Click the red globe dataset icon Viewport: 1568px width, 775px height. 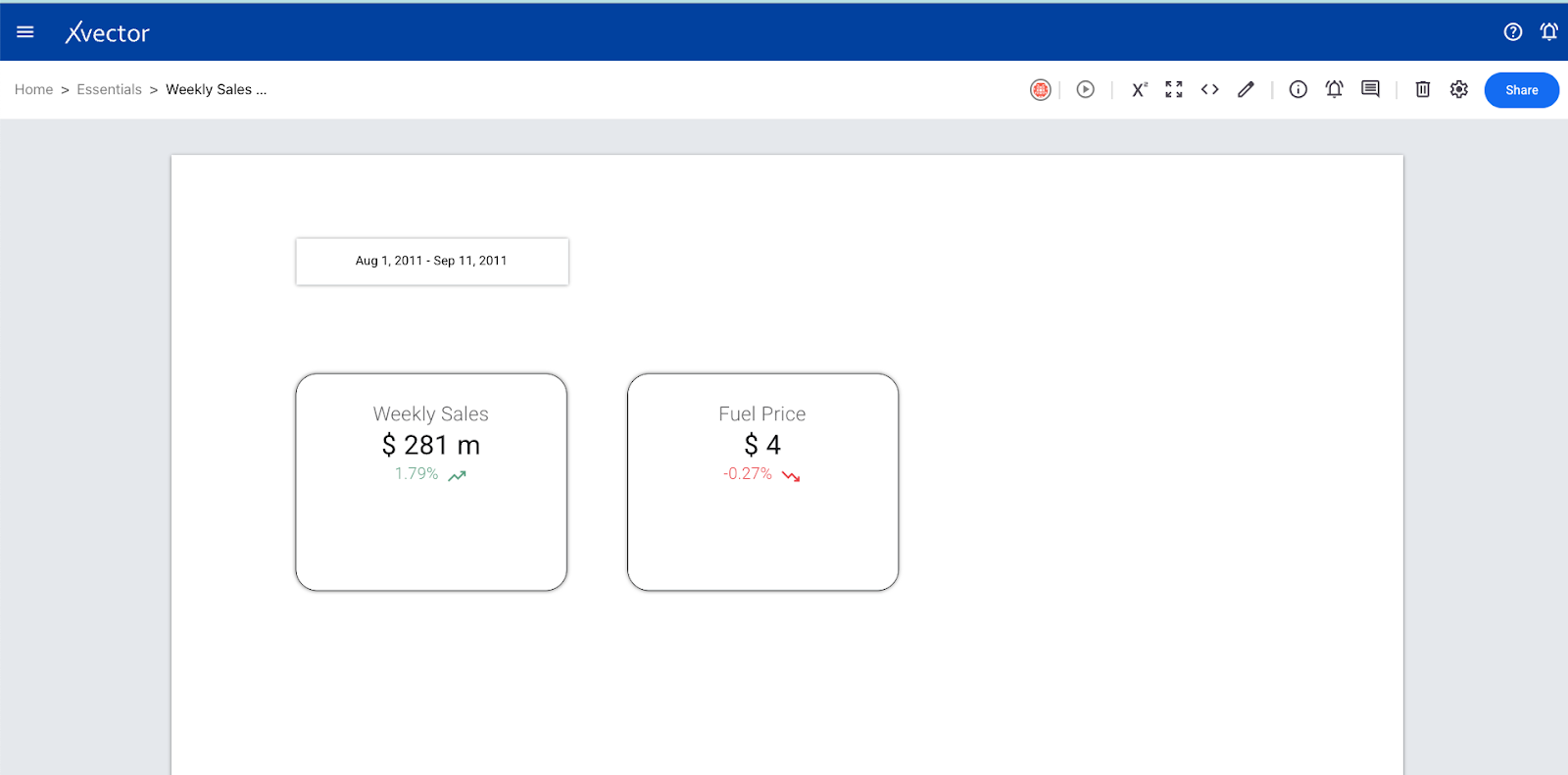(1040, 90)
